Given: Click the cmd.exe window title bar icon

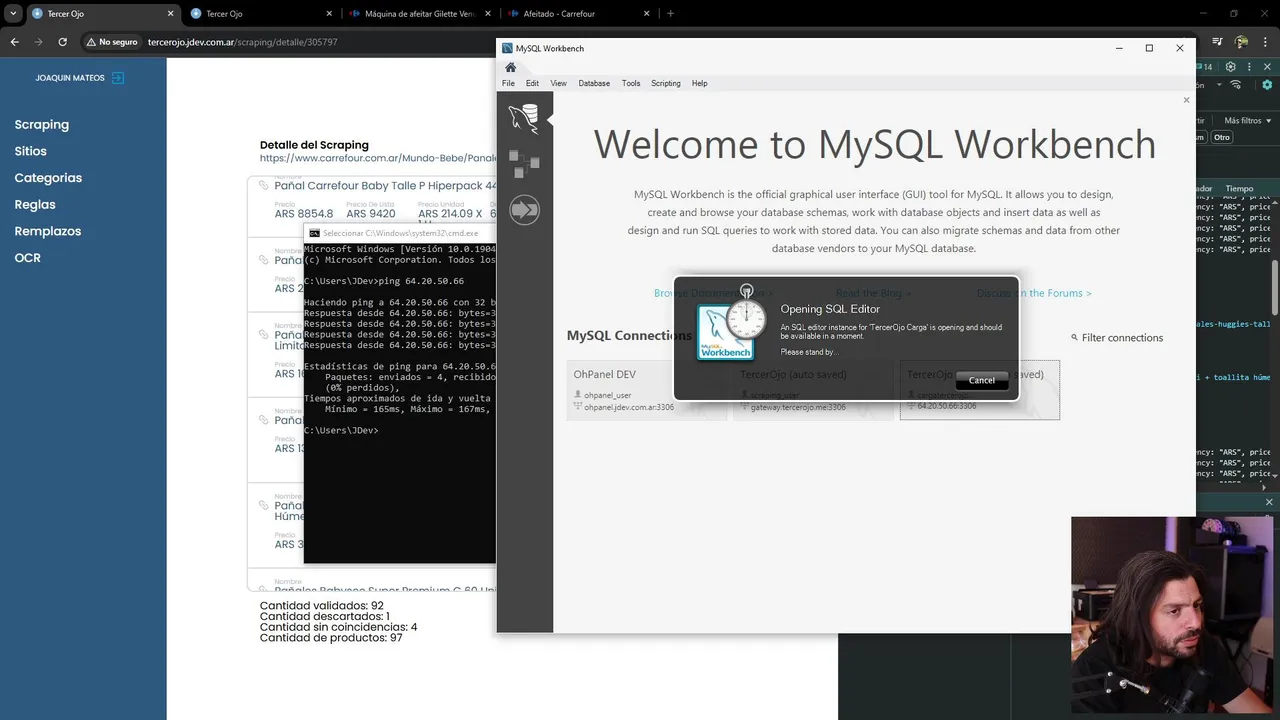Looking at the screenshot, I should pyautogui.click(x=314, y=233).
